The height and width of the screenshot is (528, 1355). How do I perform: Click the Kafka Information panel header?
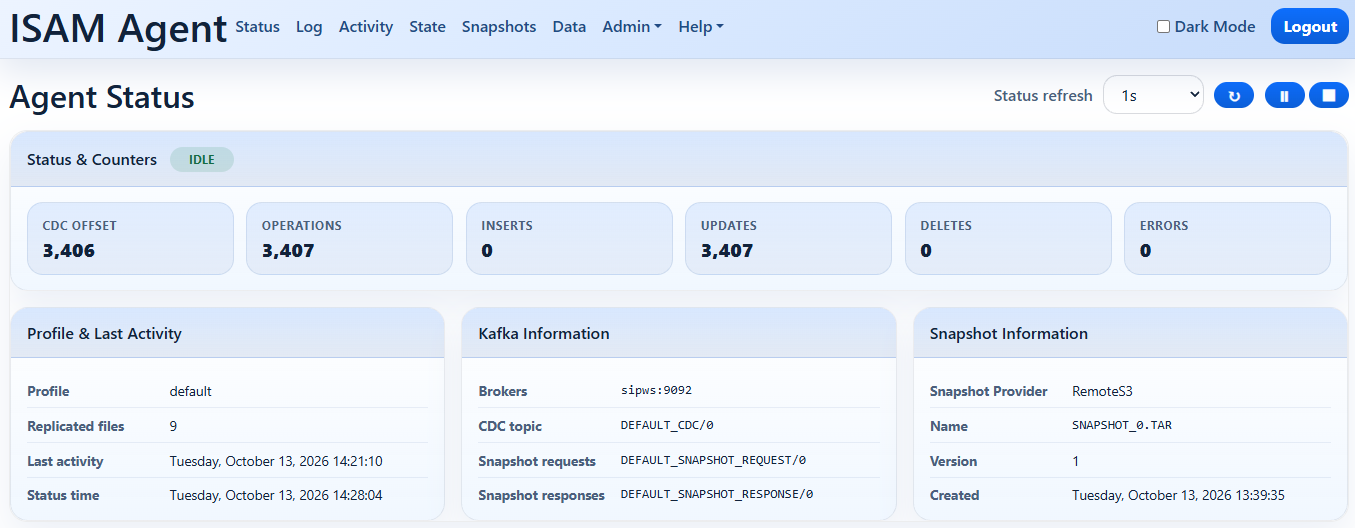click(x=679, y=333)
